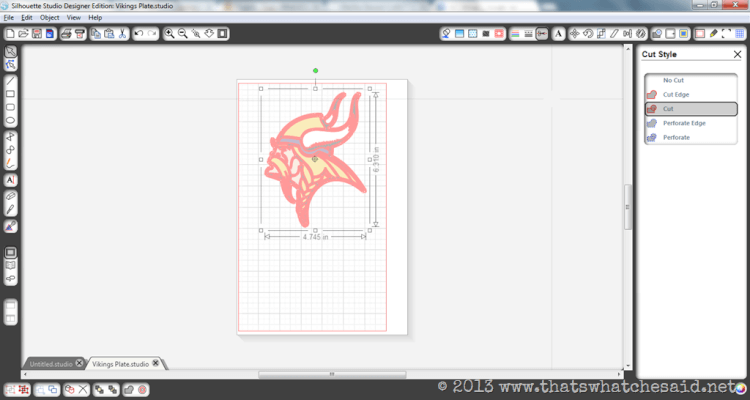Pick the Edit Points tool
This screenshot has width=750, height=400.
[11, 65]
